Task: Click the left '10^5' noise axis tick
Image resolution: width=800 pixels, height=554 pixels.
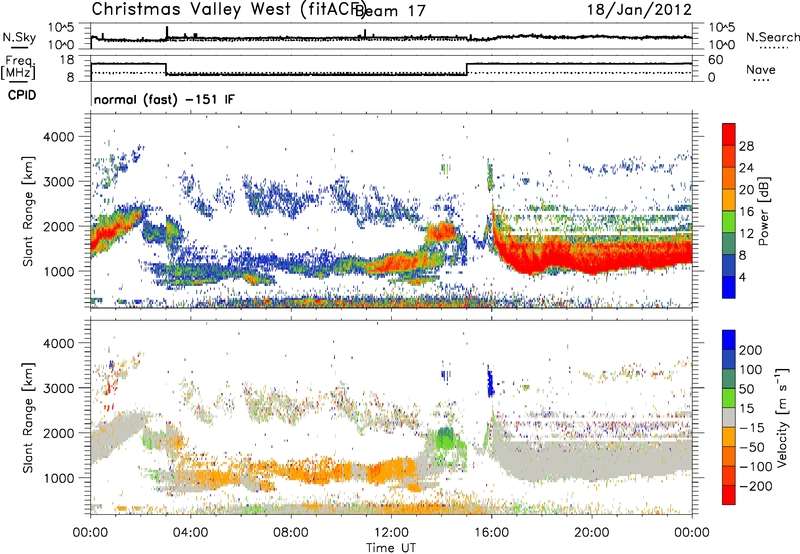Action: pyautogui.click(x=61, y=27)
